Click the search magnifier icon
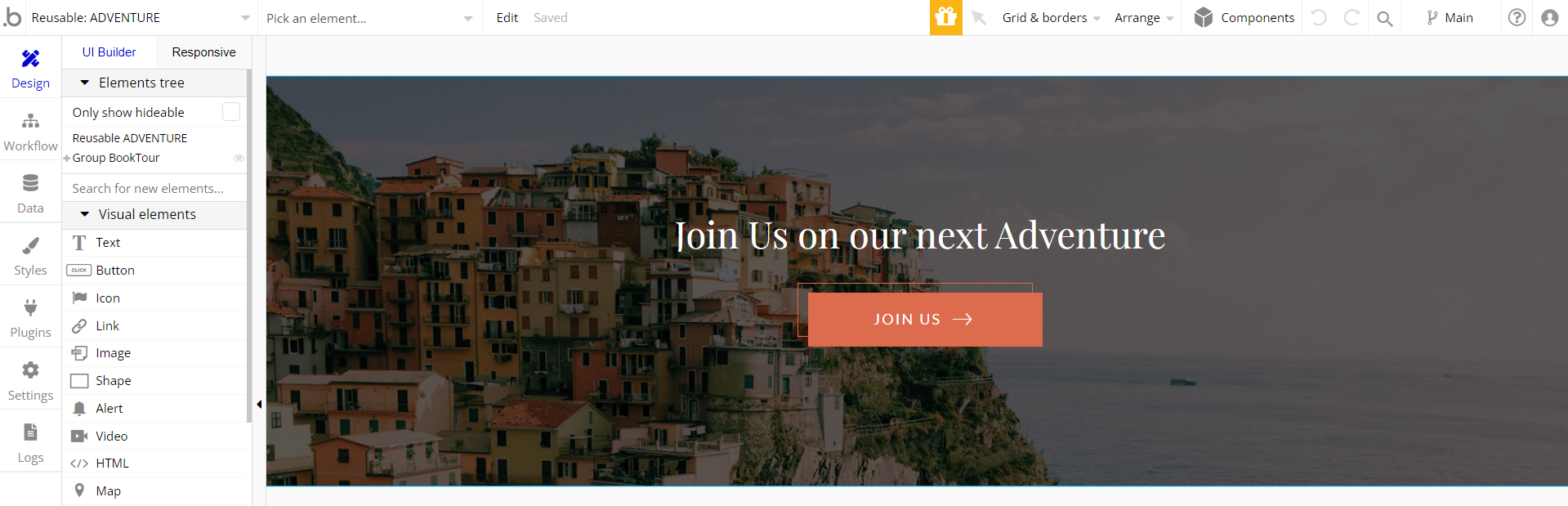This screenshot has height=506, width=1568. click(1384, 18)
